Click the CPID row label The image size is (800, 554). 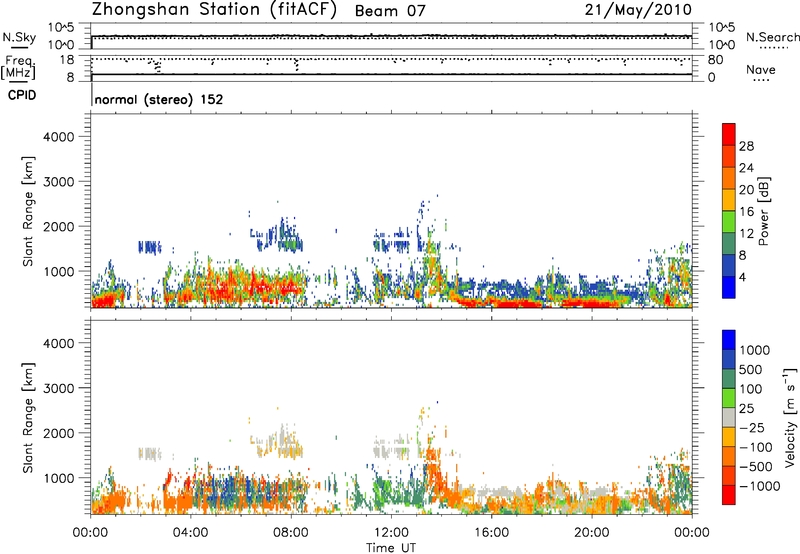point(22,95)
